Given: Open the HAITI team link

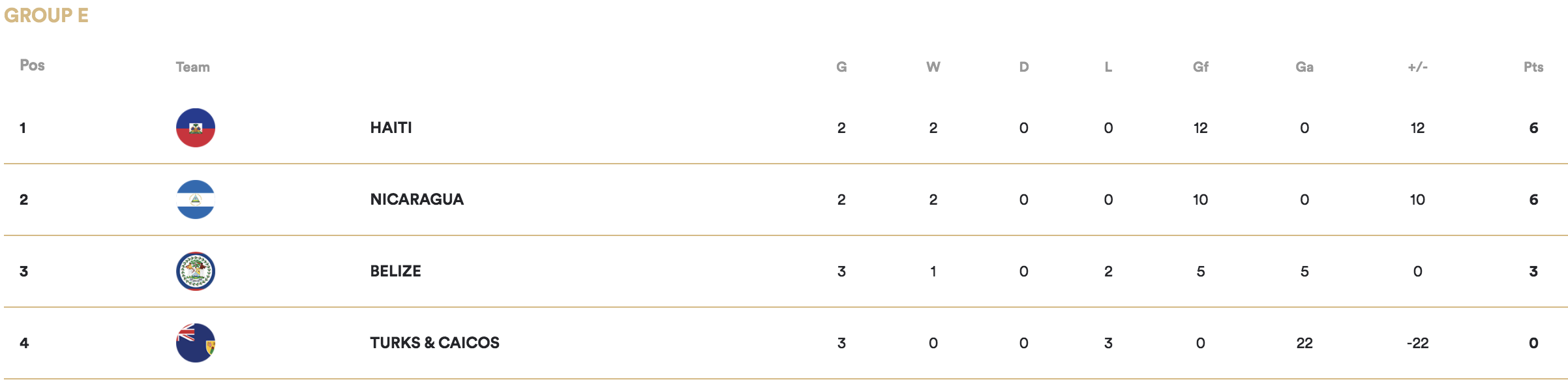Looking at the screenshot, I should [391, 128].
